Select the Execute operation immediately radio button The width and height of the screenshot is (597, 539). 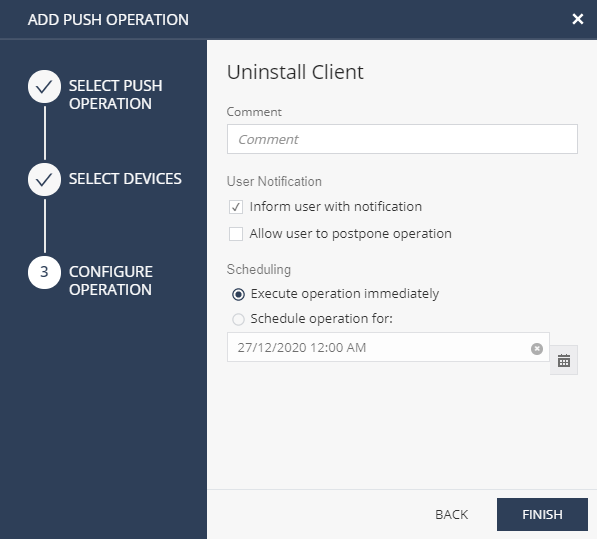pyautogui.click(x=238, y=294)
